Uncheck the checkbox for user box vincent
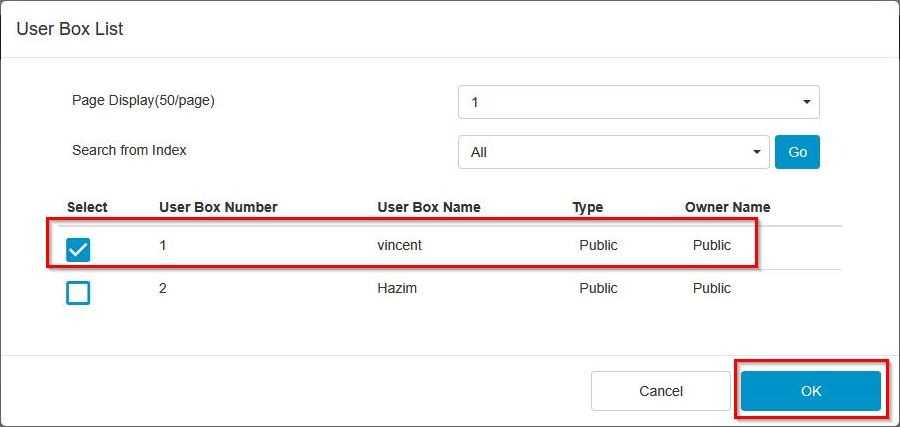The width and height of the screenshot is (900, 427). point(78,249)
